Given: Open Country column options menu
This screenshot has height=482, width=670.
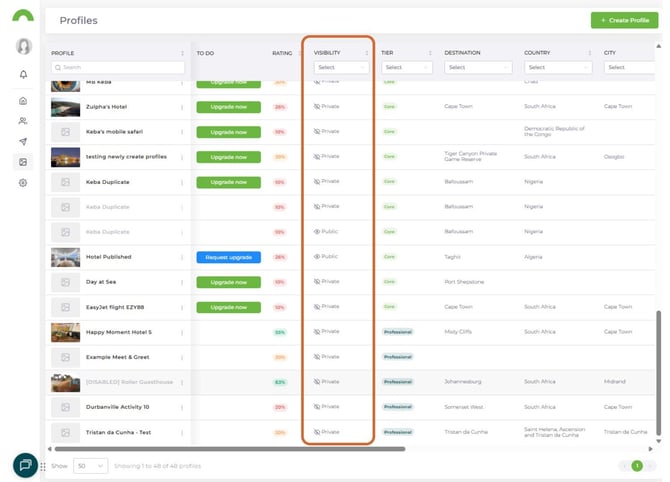Looking at the screenshot, I should click(590, 53).
